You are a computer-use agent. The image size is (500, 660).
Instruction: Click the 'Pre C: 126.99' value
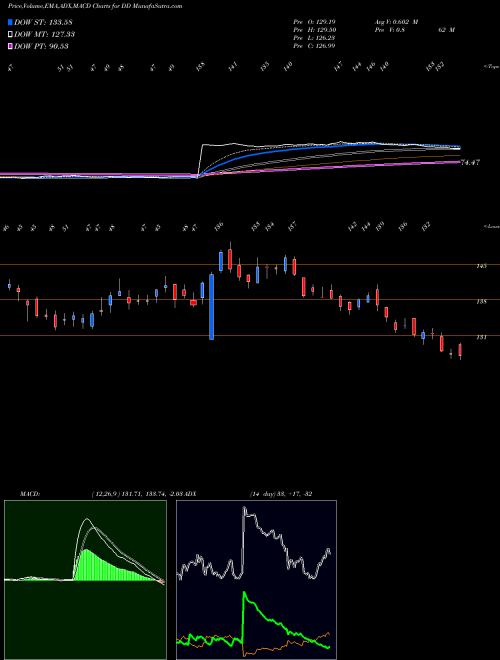[x=314, y=46]
